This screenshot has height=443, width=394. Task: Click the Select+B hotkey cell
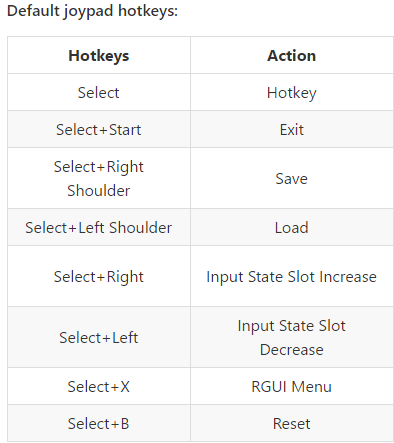(x=99, y=423)
